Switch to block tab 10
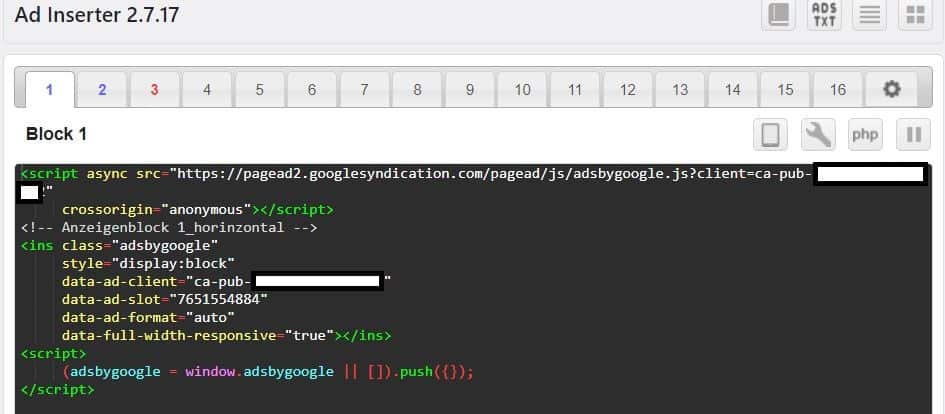 (x=522, y=90)
